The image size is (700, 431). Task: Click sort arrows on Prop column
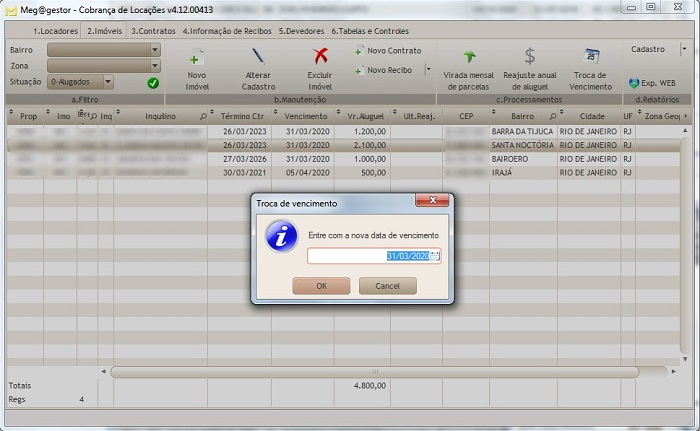[x=11, y=112]
